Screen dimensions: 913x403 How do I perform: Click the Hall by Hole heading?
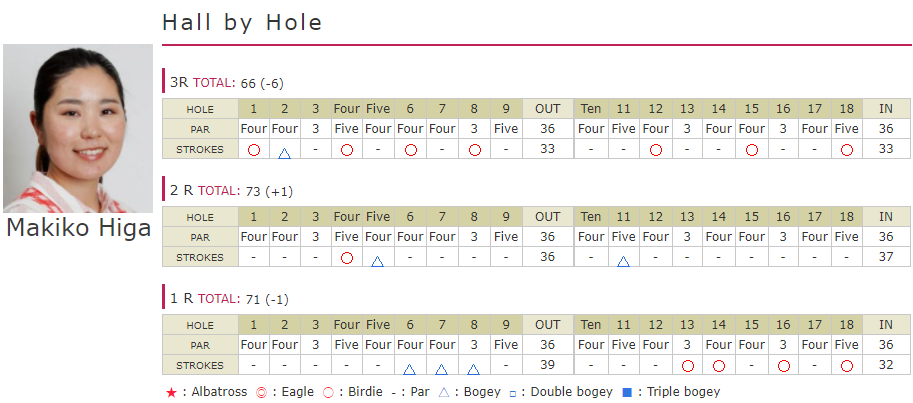coord(242,23)
